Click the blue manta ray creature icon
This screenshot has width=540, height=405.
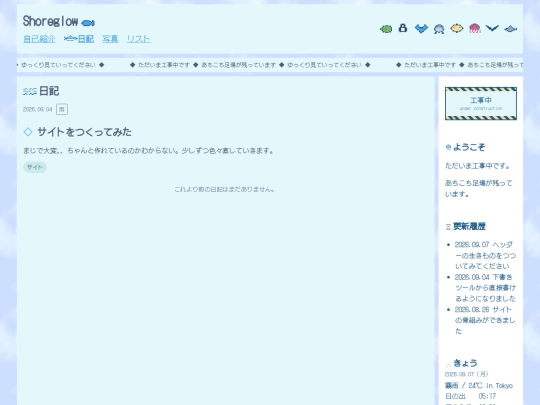[x=421, y=29]
